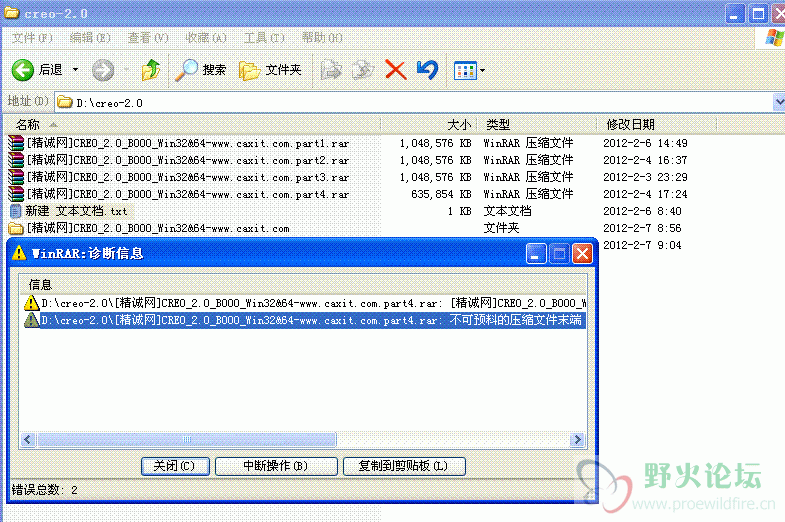Viewport: 785px width, 522px height.
Task: Open the 编辑(E) menu
Action: pos(90,38)
